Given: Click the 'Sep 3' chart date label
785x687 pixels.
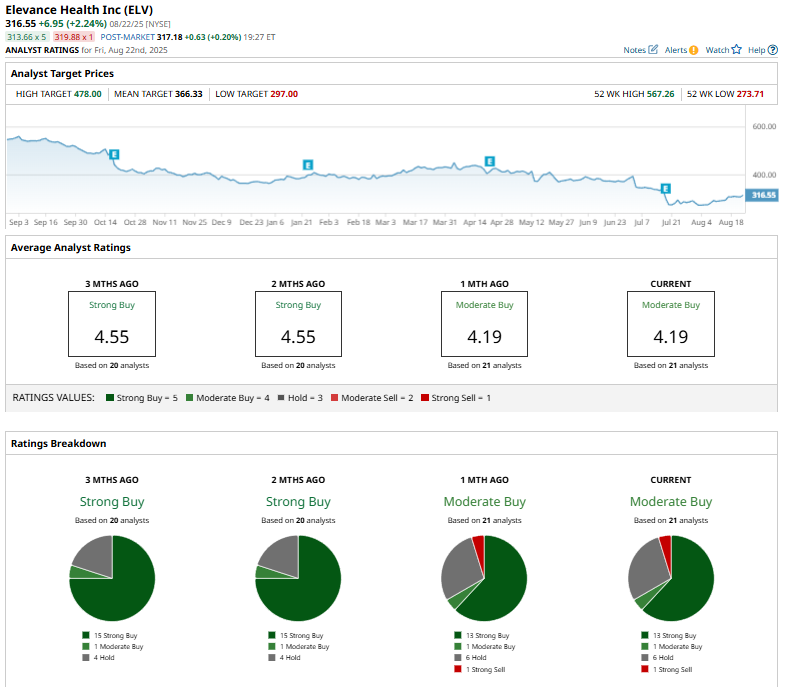Looking at the screenshot, I should pos(19,222).
